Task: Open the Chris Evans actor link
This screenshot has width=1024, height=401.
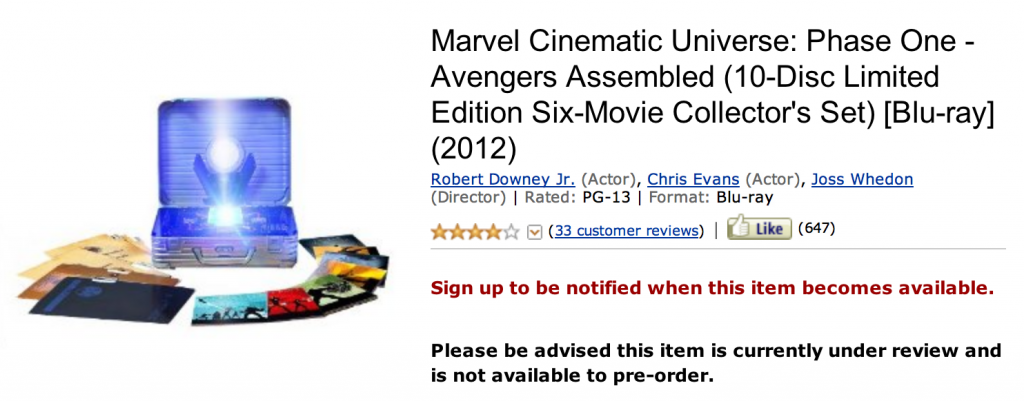Action: pyautogui.click(x=693, y=179)
